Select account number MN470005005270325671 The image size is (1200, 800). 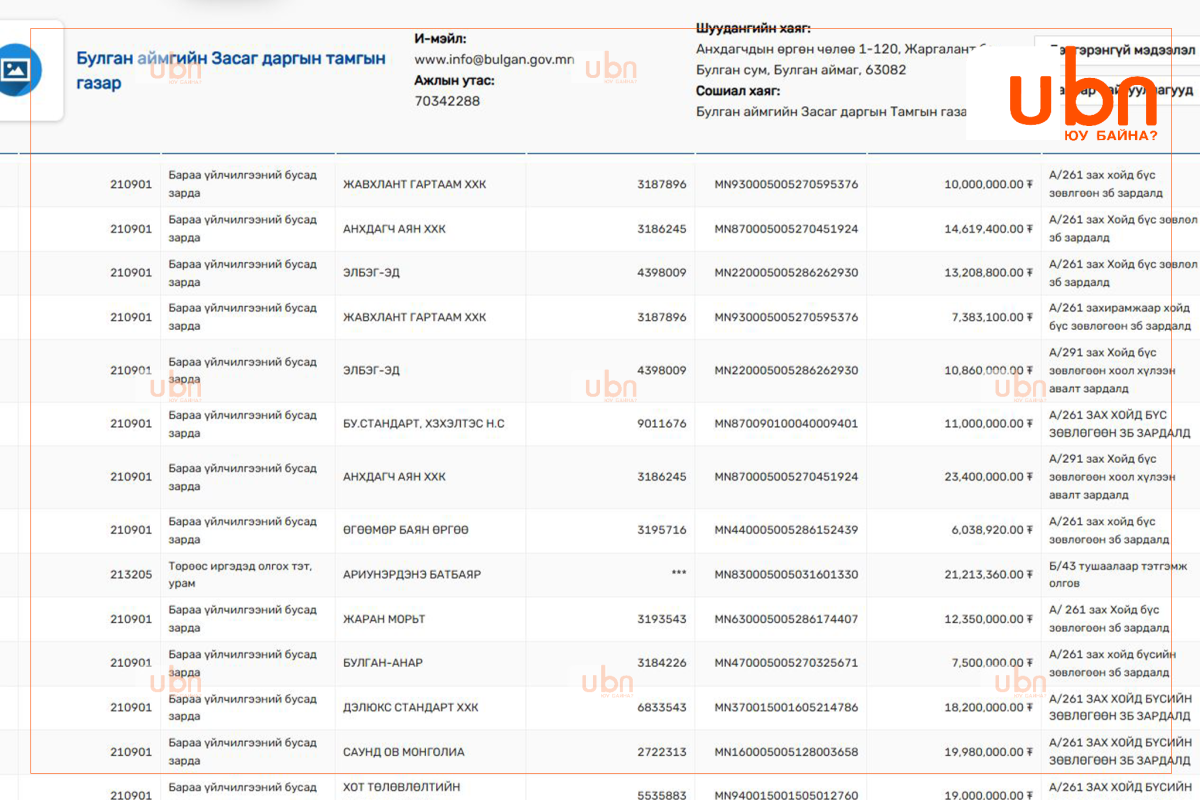pos(786,663)
